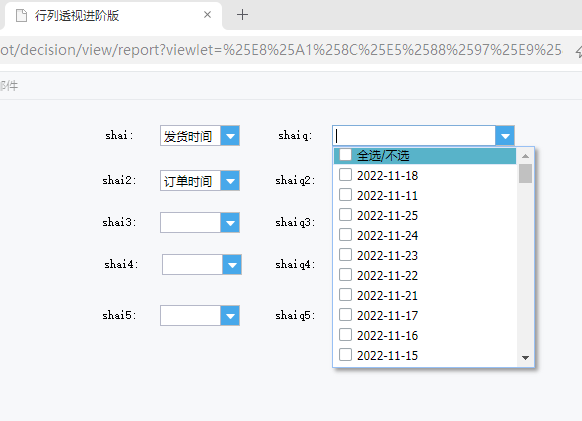This screenshot has height=421, width=582.
Task: Check the 2022-11-24 date option
Action: click(x=345, y=235)
